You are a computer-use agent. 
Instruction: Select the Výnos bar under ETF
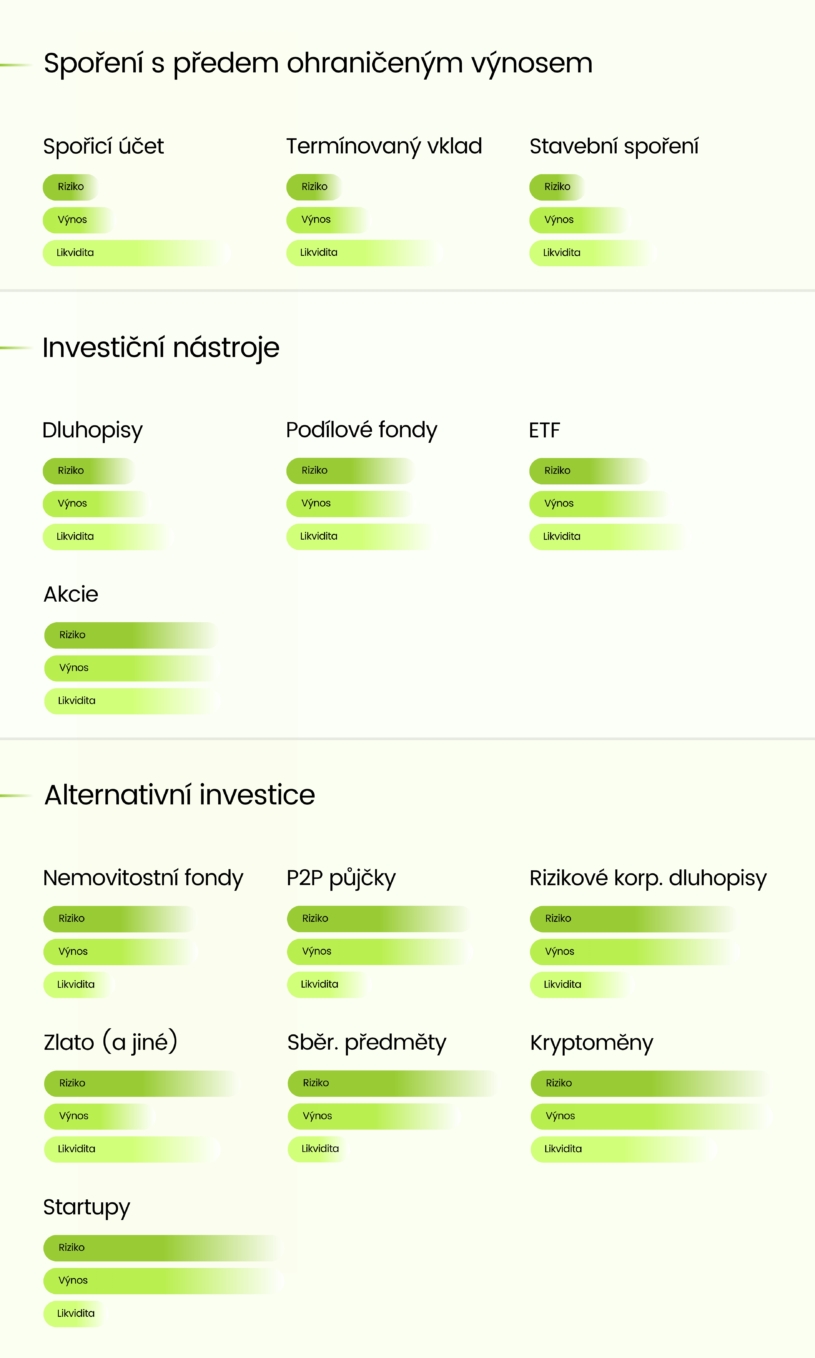click(595, 504)
